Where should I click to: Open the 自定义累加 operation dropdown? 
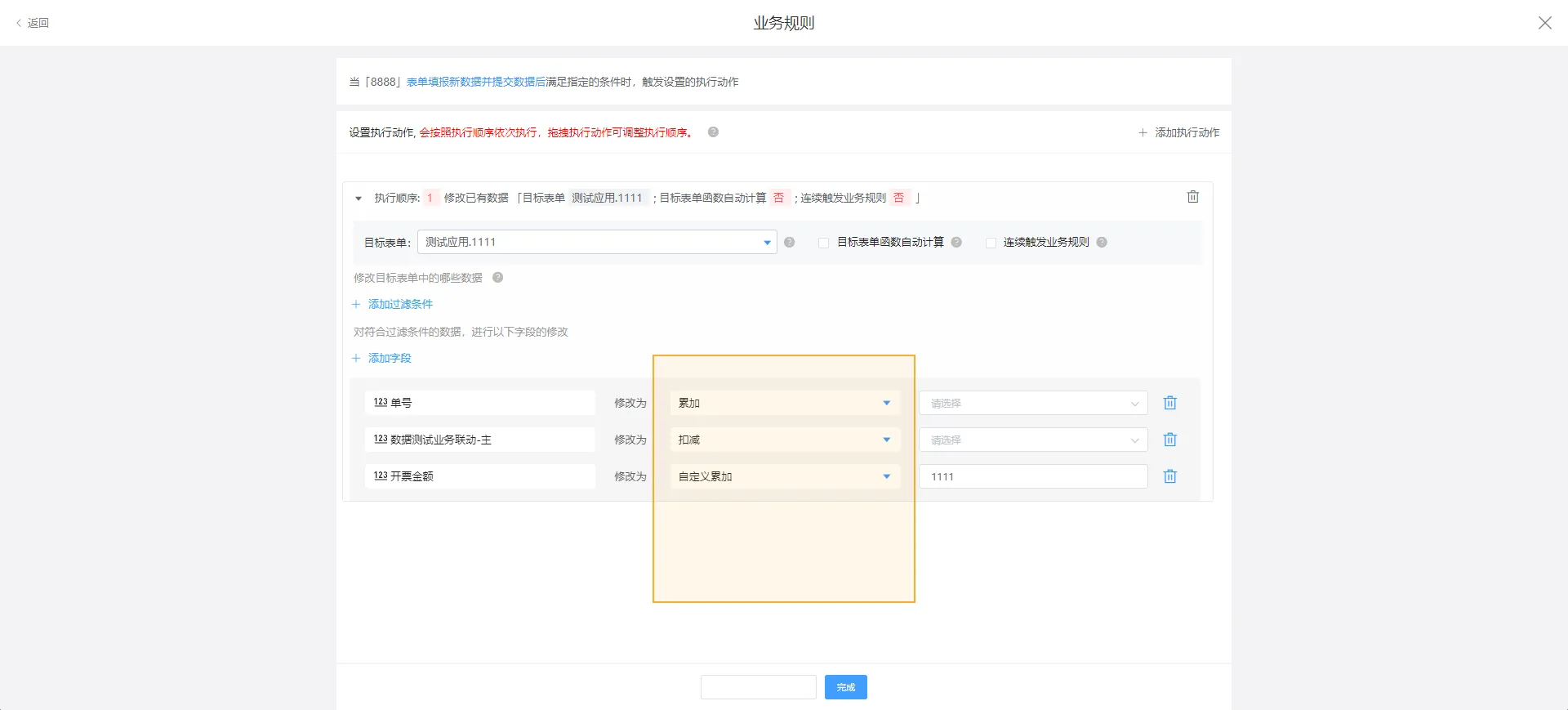click(784, 476)
